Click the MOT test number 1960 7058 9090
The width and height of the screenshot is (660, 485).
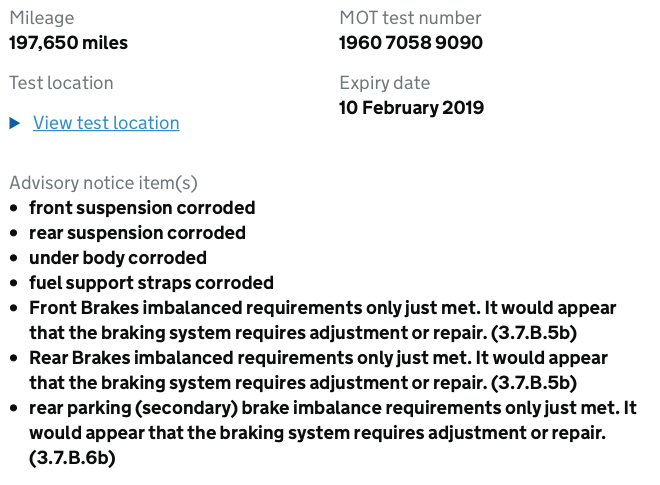click(x=411, y=43)
